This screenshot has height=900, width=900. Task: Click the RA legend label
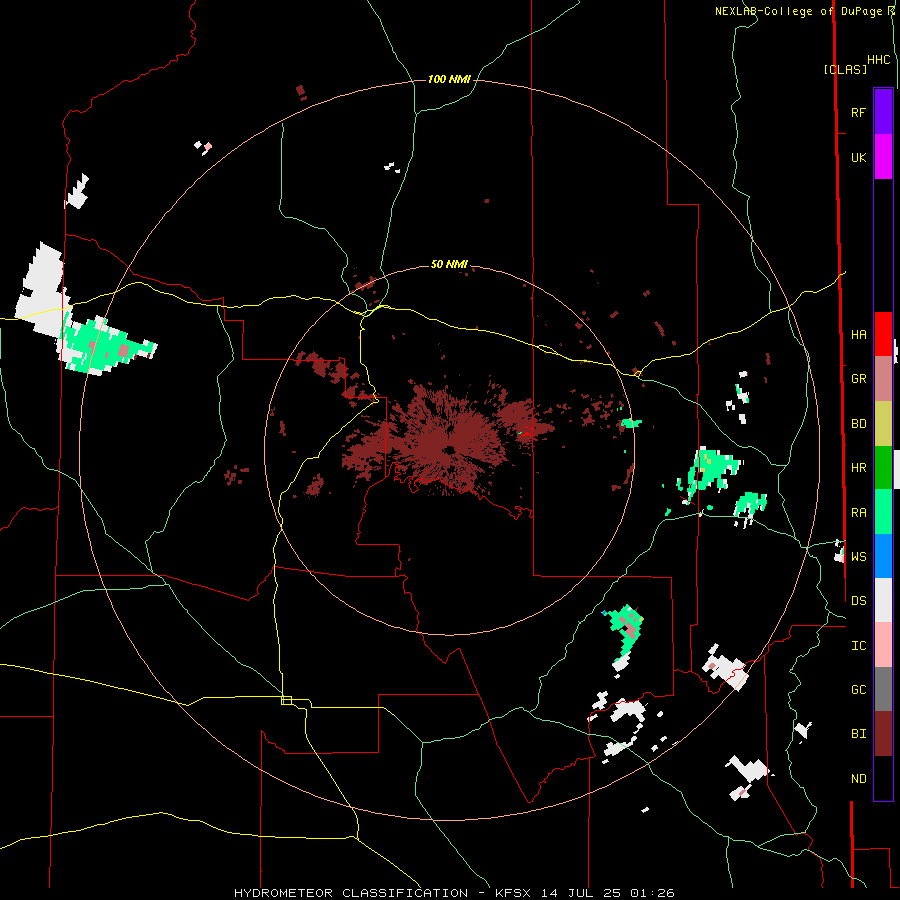(858, 513)
